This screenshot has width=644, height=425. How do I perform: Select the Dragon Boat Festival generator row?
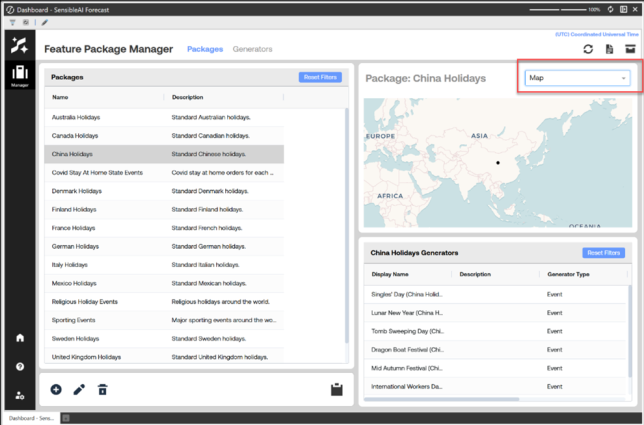click(x=496, y=350)
